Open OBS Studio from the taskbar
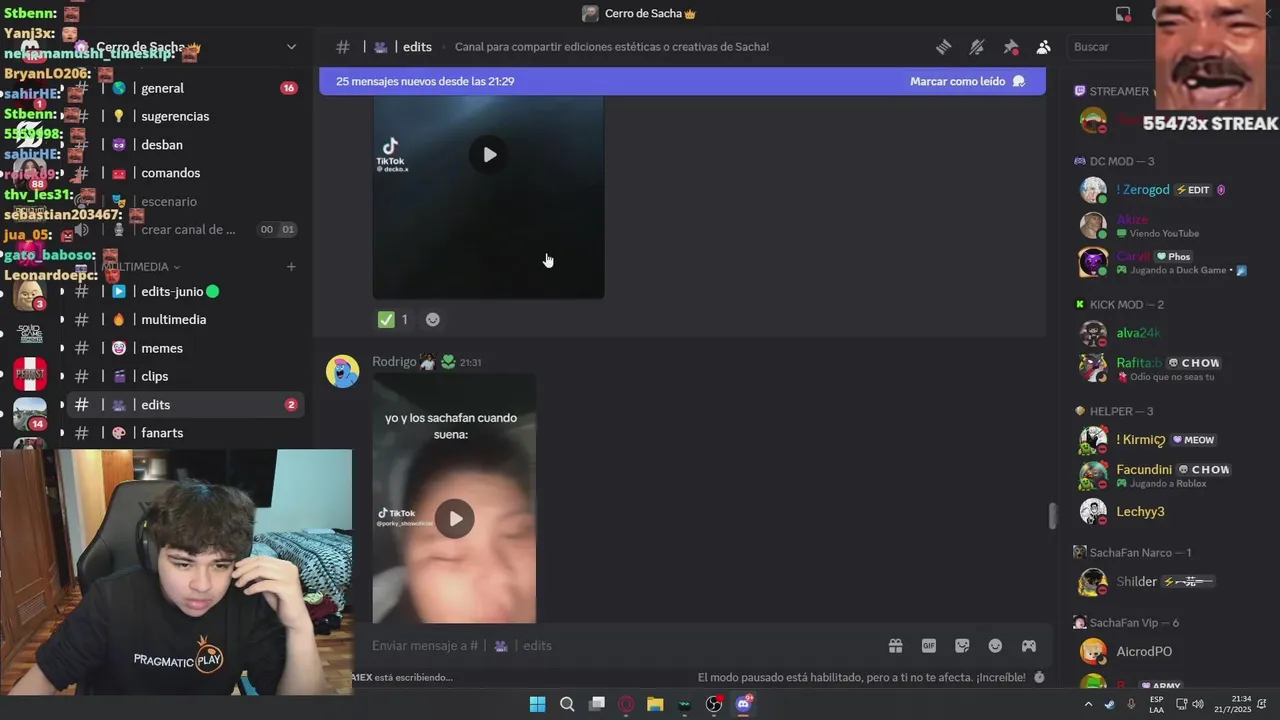1280x720 pixels. [714, 704]
